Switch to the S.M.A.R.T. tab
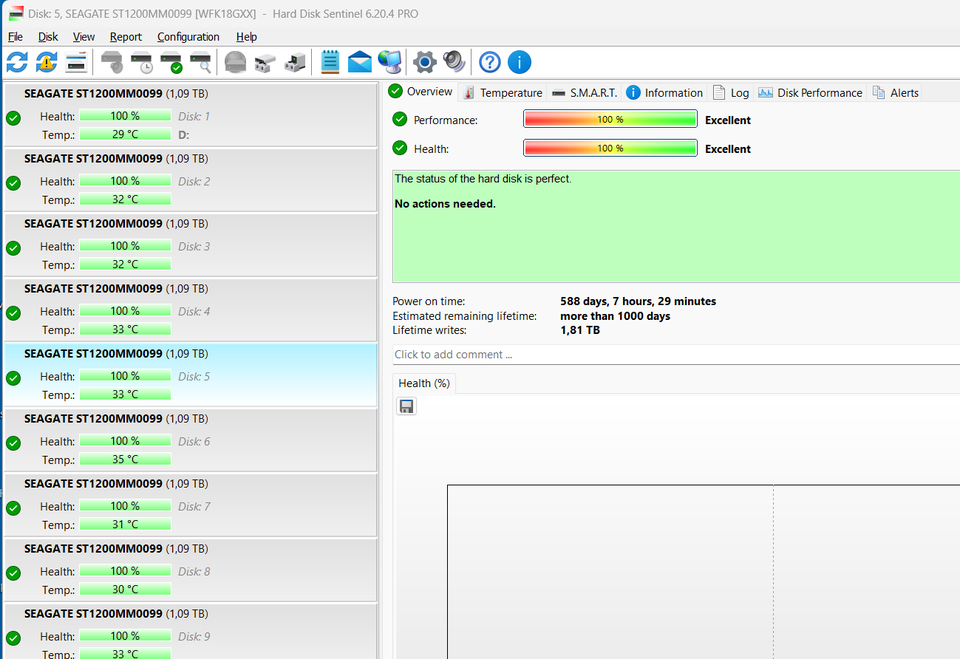The image size is (960, 659). point(584,93)
